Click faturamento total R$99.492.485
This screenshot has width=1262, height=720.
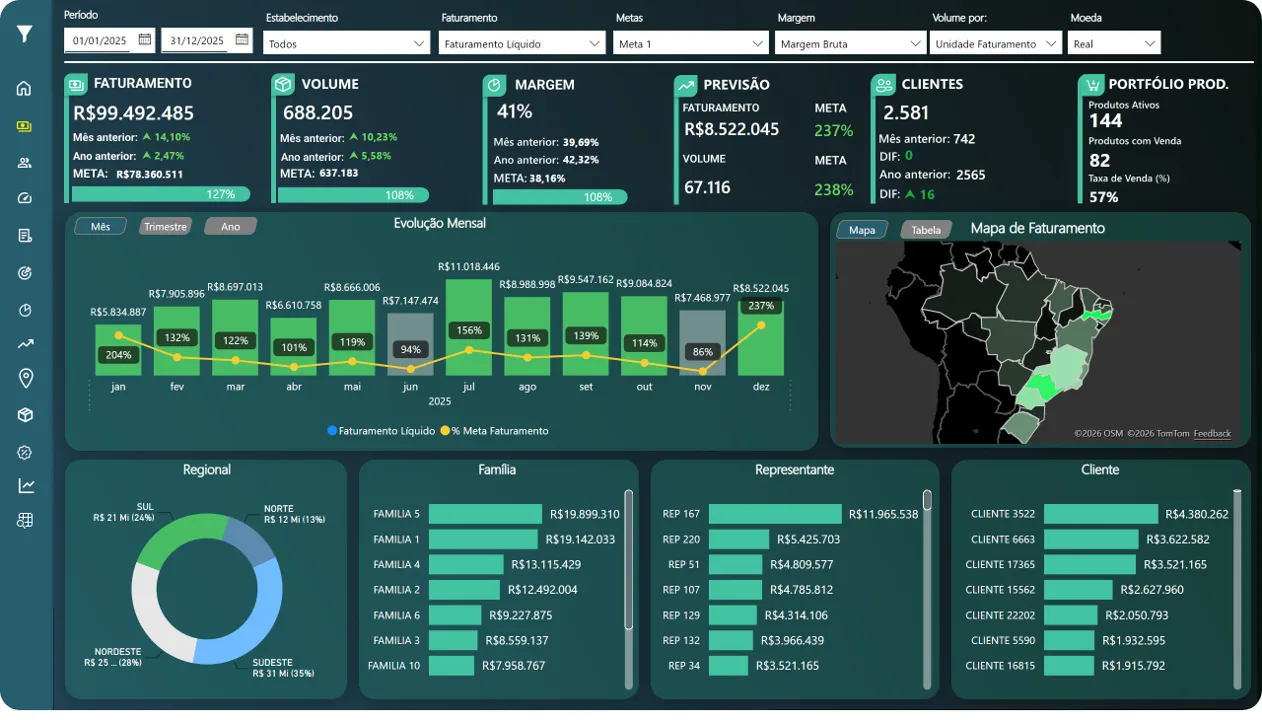[134, 113]
